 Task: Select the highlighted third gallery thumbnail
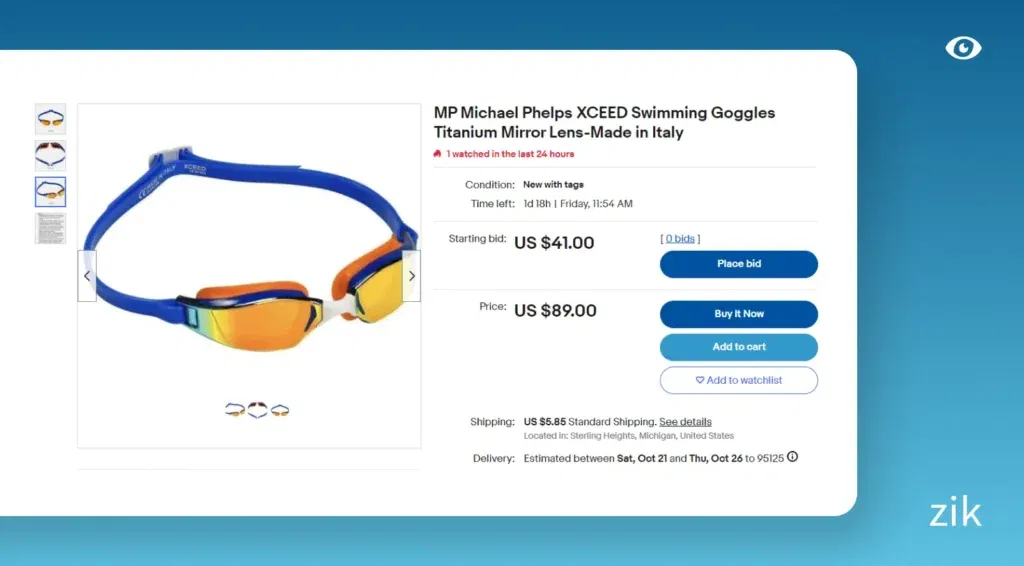(x=50, y=191)
